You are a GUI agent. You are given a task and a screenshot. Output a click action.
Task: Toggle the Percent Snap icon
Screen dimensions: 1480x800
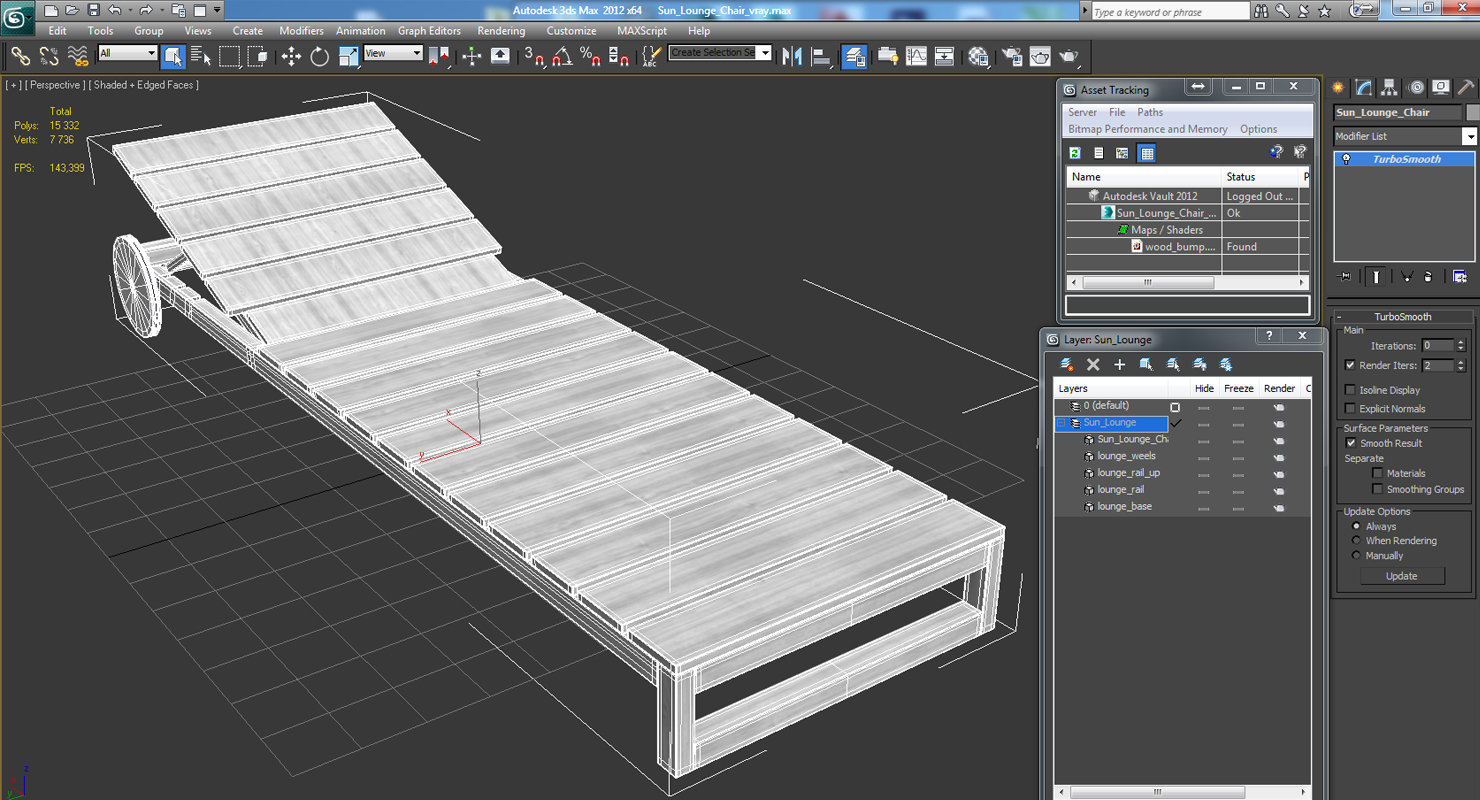tap(590, 56)
